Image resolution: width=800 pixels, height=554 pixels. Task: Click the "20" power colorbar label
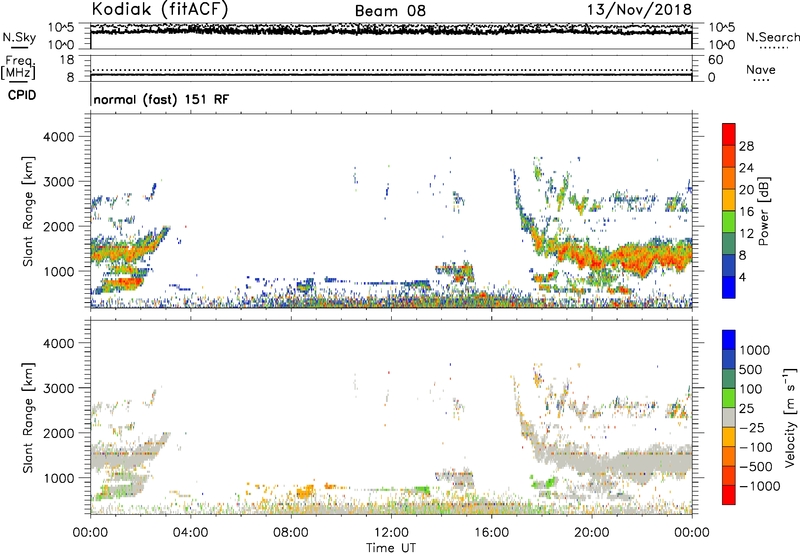746,190
